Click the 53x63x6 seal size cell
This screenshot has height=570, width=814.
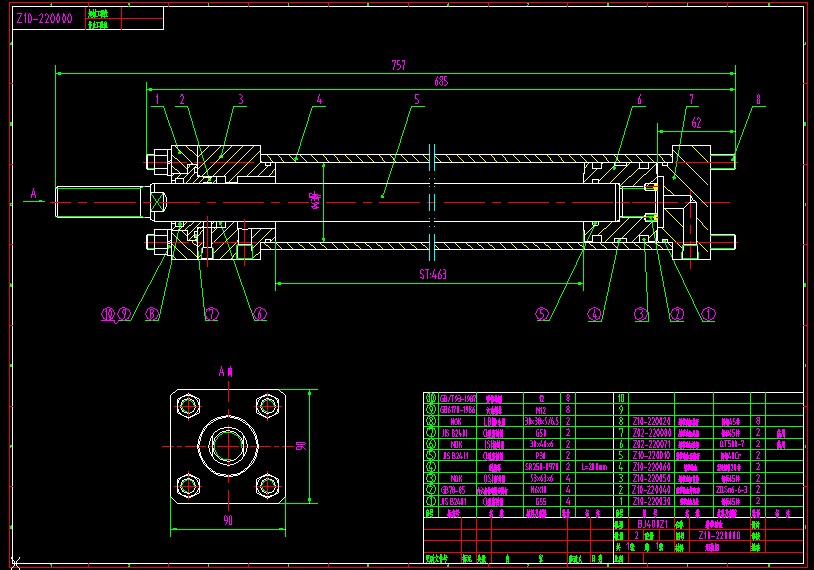point(541,479)
